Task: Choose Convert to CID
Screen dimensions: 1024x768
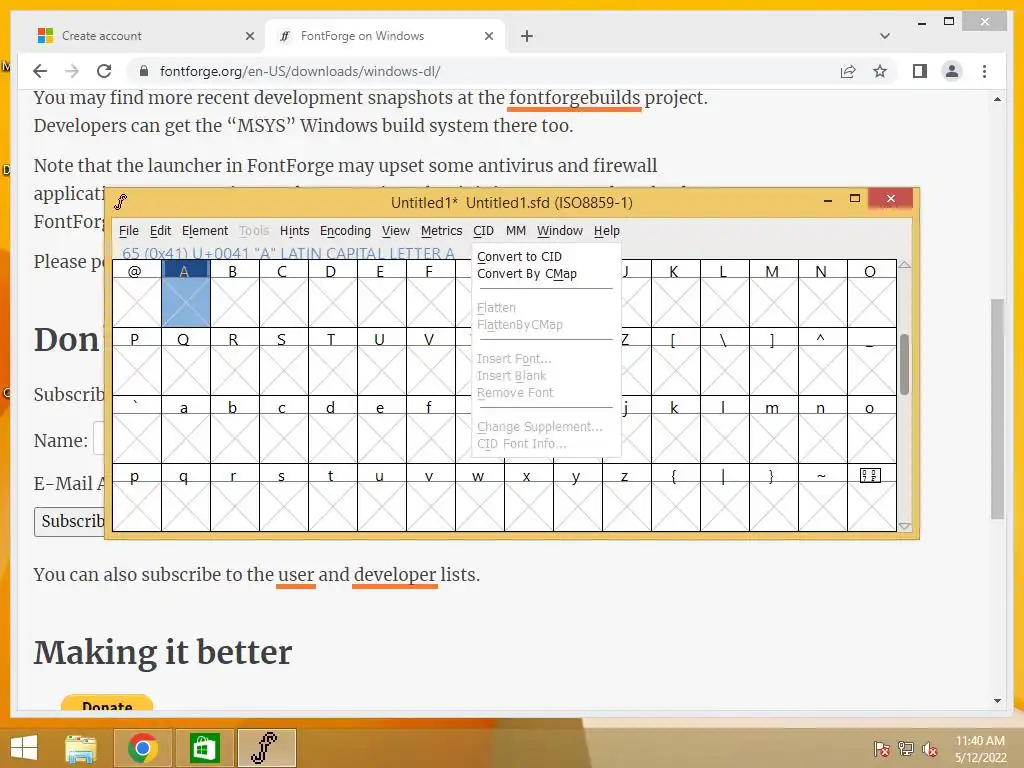Action: pos(519,257)
